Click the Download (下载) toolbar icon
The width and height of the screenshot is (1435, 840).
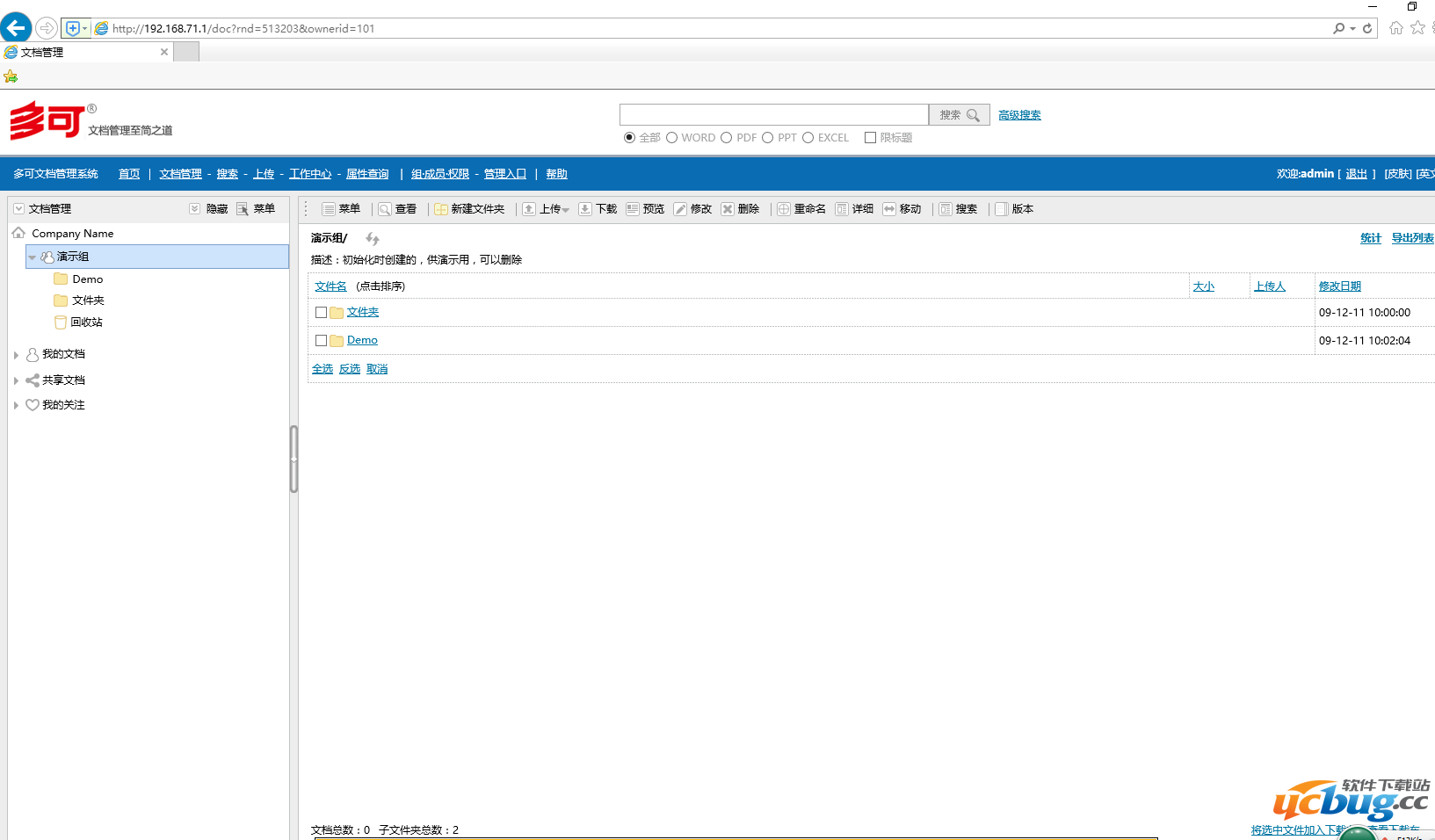tap(585, 209)
